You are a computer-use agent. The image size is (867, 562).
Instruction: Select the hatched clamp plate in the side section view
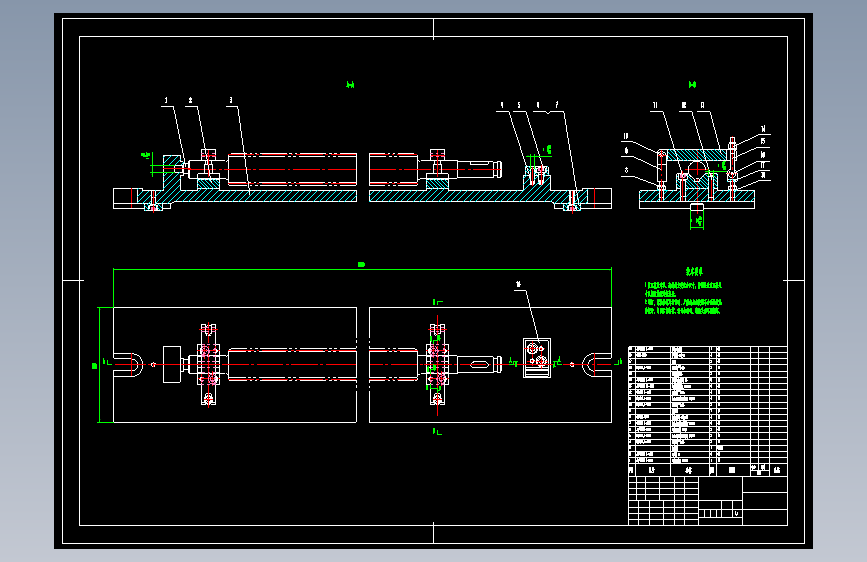tap(697, 155)
